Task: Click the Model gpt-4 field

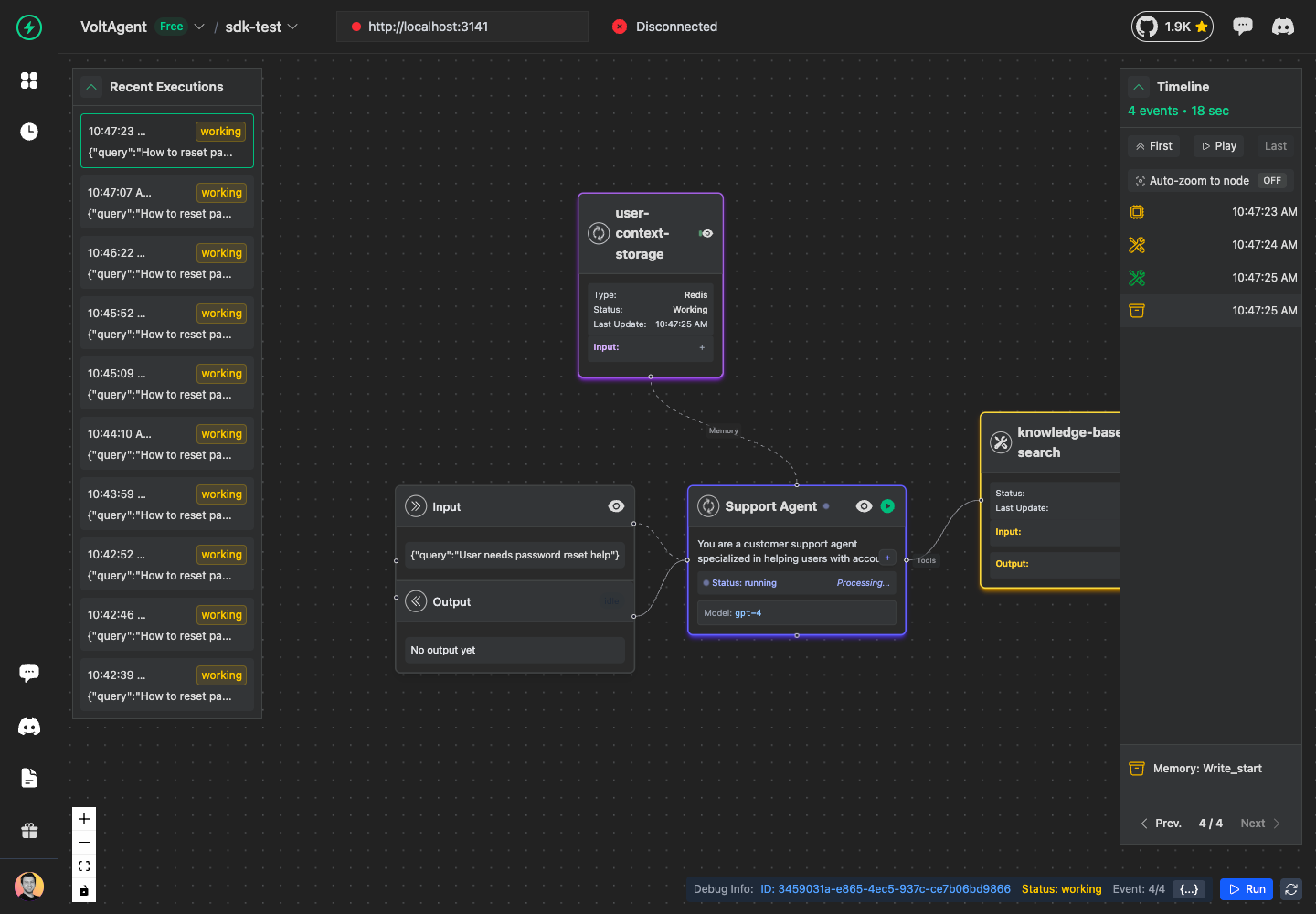Action: tap(797, 613)
